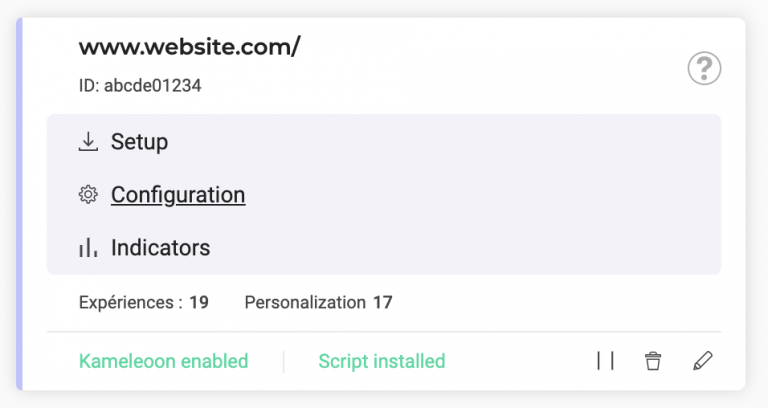Click the Expériences label
The image size is (768, 408).
coord(130,302)
